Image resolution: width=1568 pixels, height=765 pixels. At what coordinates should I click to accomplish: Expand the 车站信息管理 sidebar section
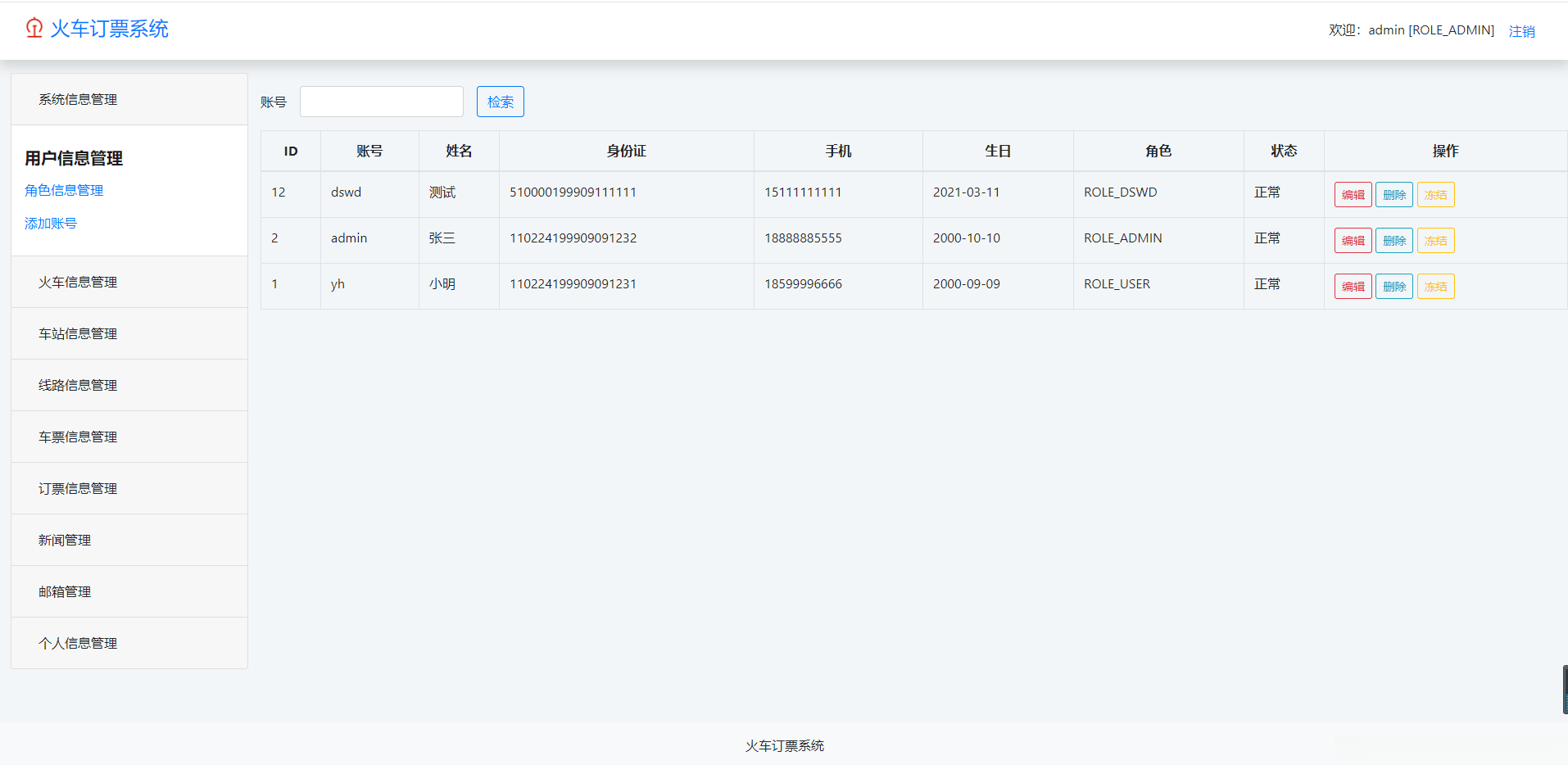(129, 333)
